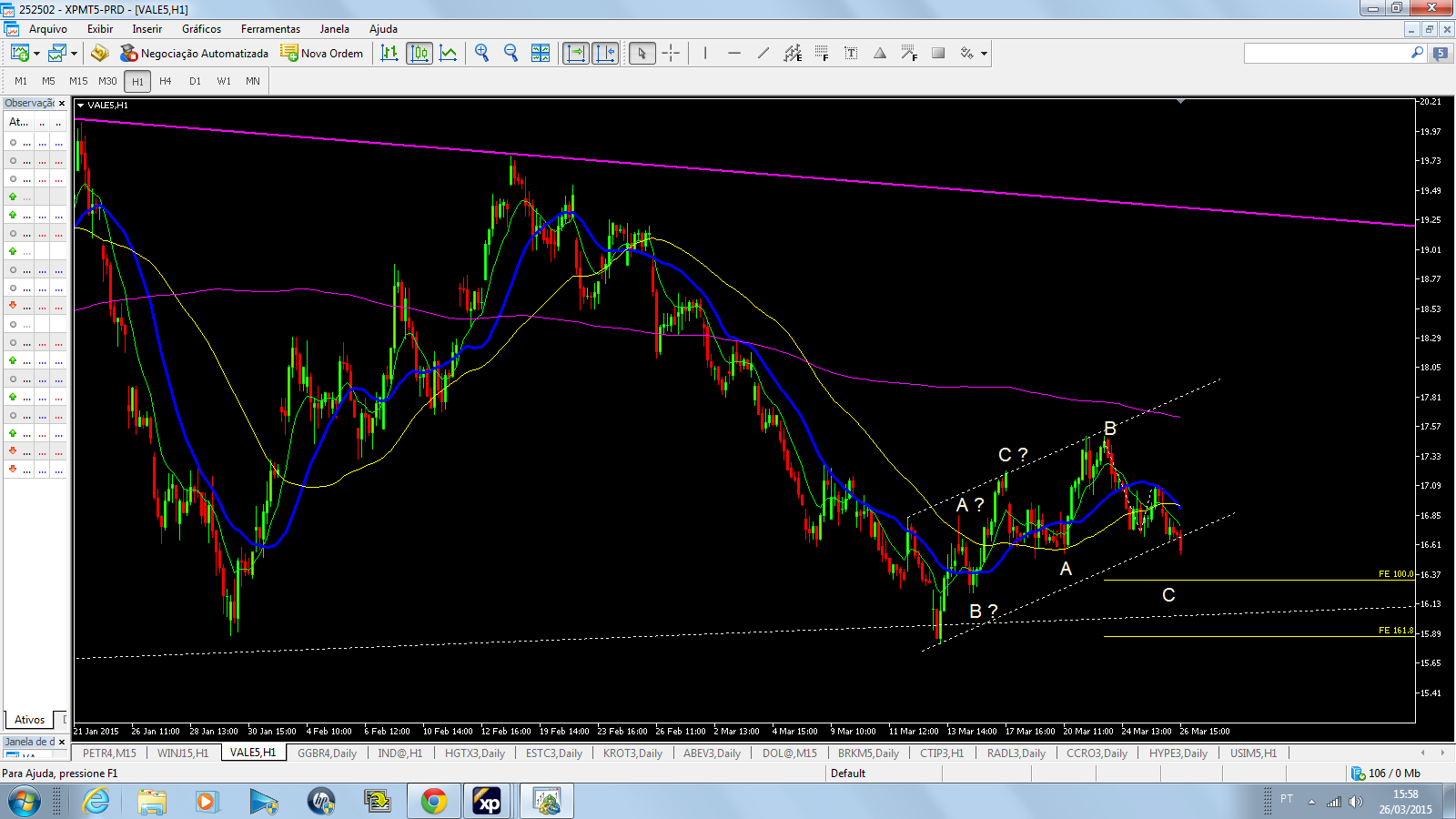Click the search magnifier icon
Image resolution: width=1456 pixels, height=819 pixels.
1417,53
